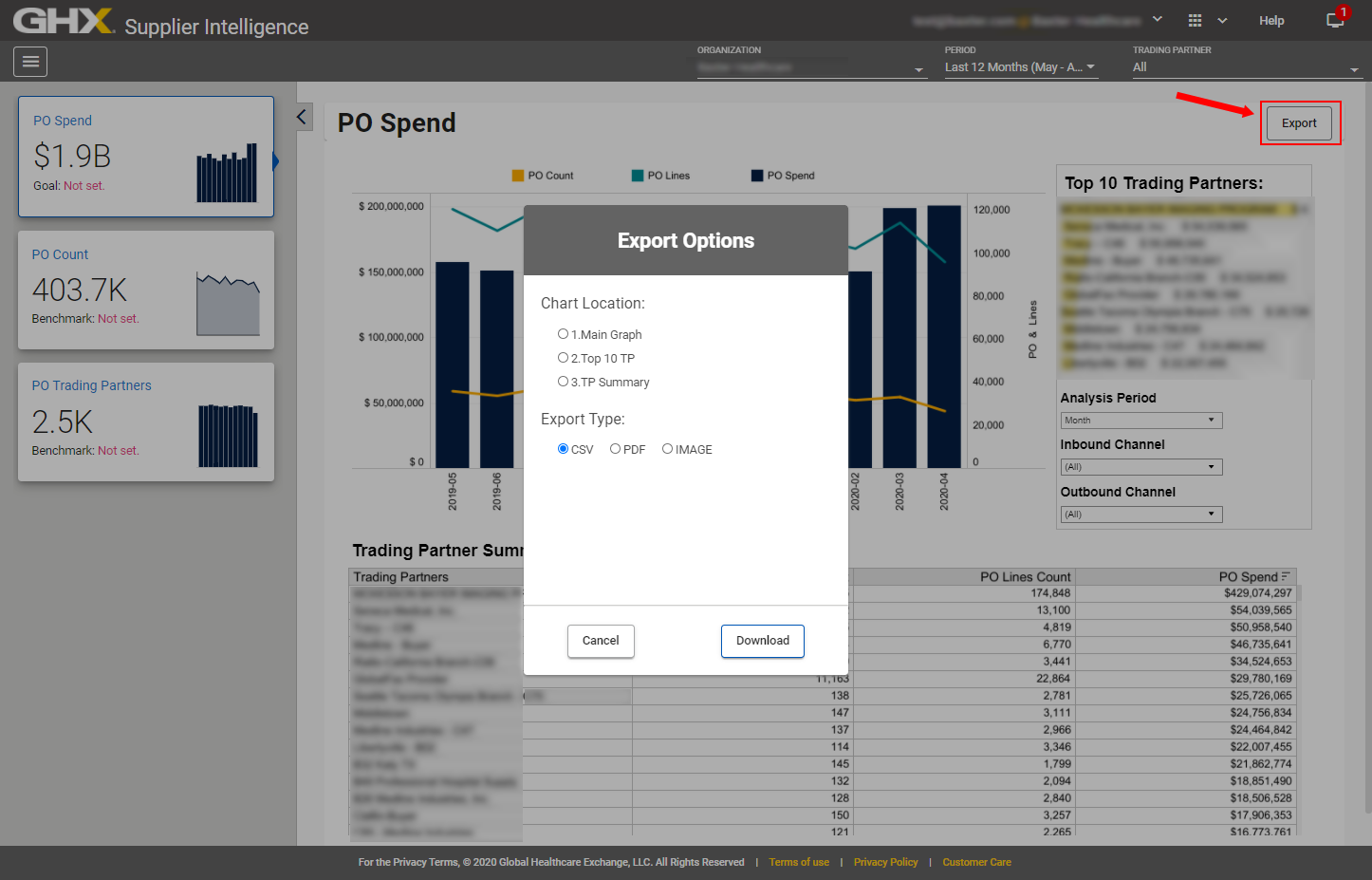This screenshot has width=1372, height=880.
Task: Click the Download button
Action: [762, 641]
